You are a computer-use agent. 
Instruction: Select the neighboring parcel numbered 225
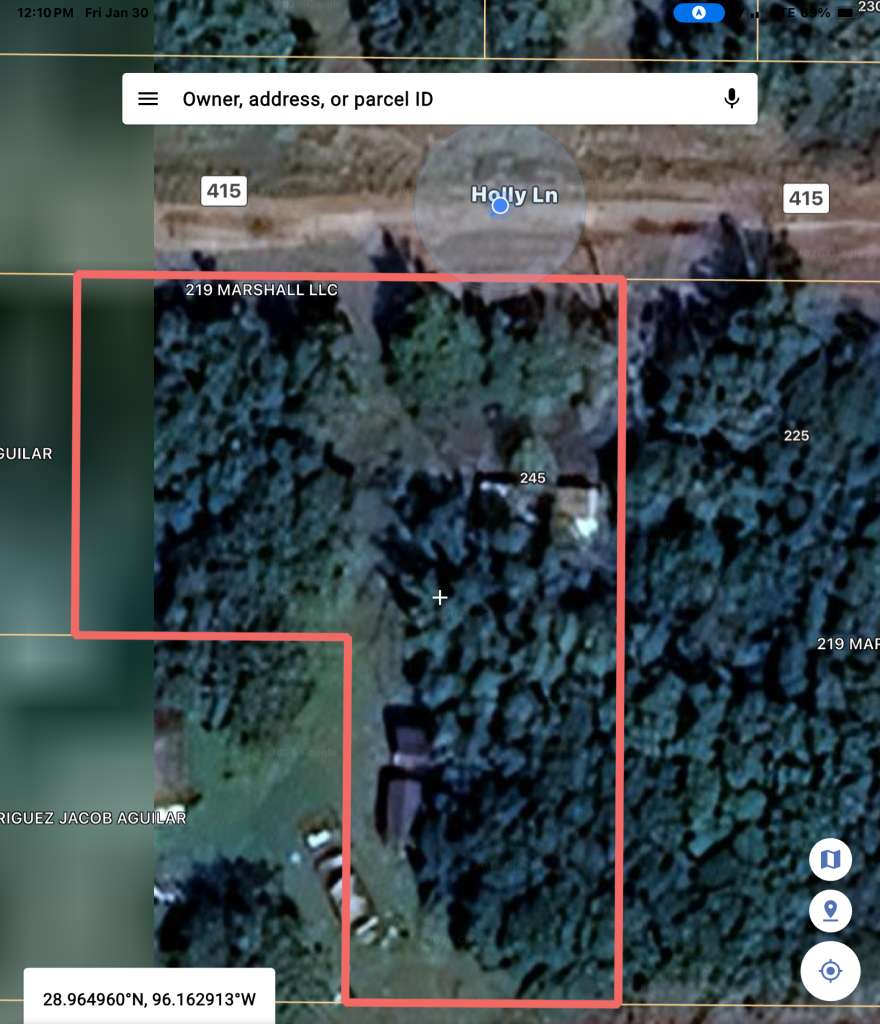pyautogui.click(x=796, y=436)
